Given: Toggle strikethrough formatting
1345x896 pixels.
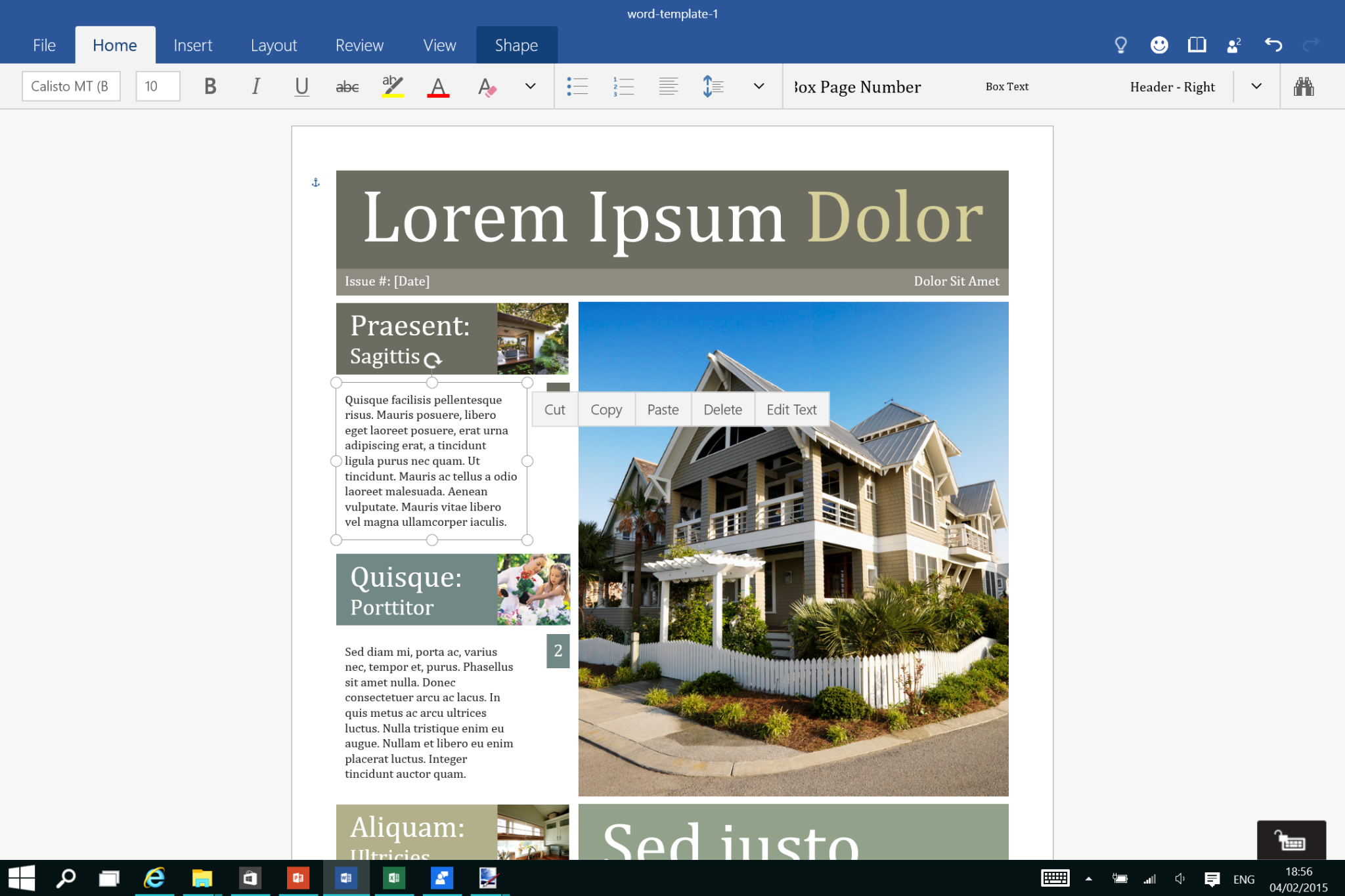Looking at the screenshot, I should click(347, 86).
